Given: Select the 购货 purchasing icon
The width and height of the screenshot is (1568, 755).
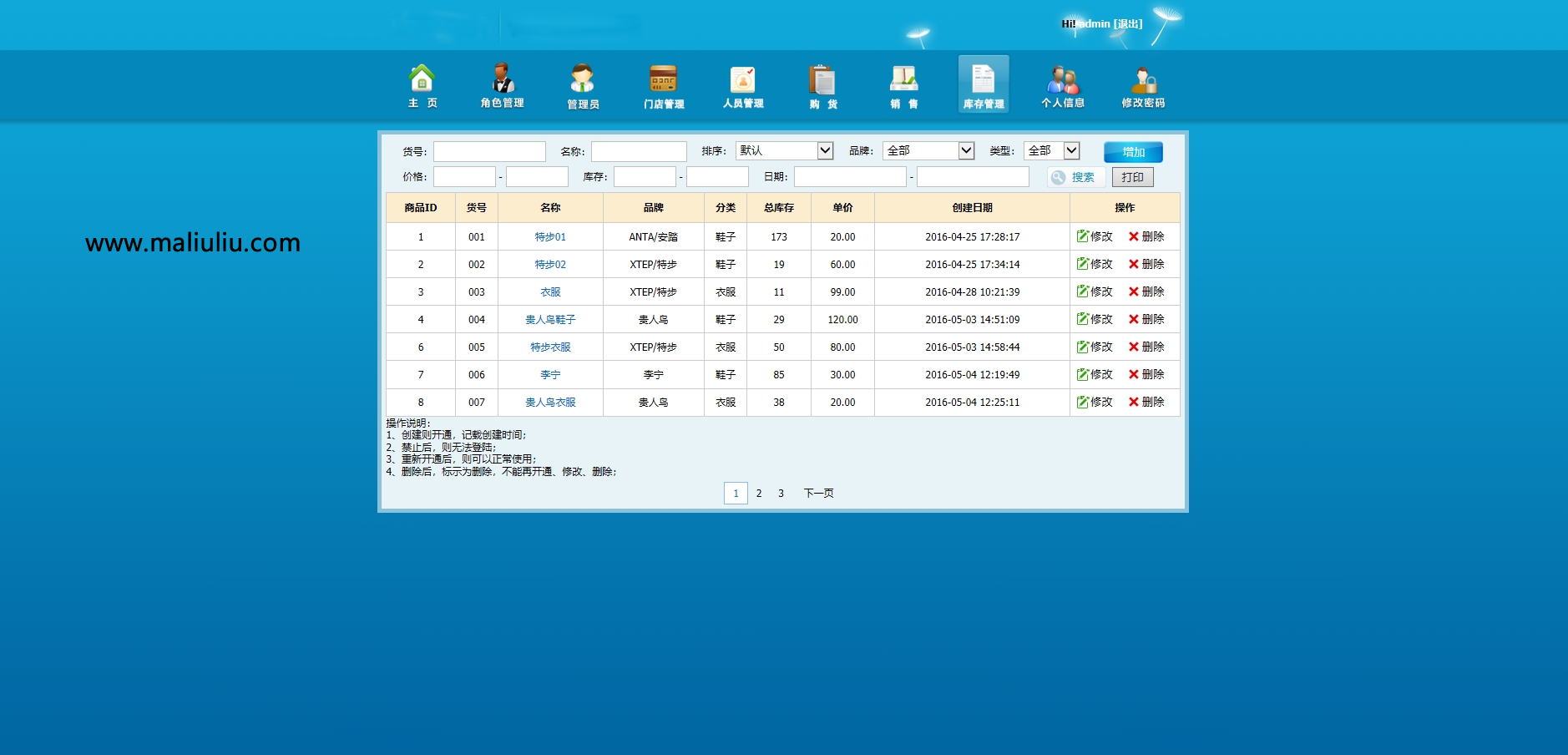Looking at the screenshot, I should click(822, 84).
